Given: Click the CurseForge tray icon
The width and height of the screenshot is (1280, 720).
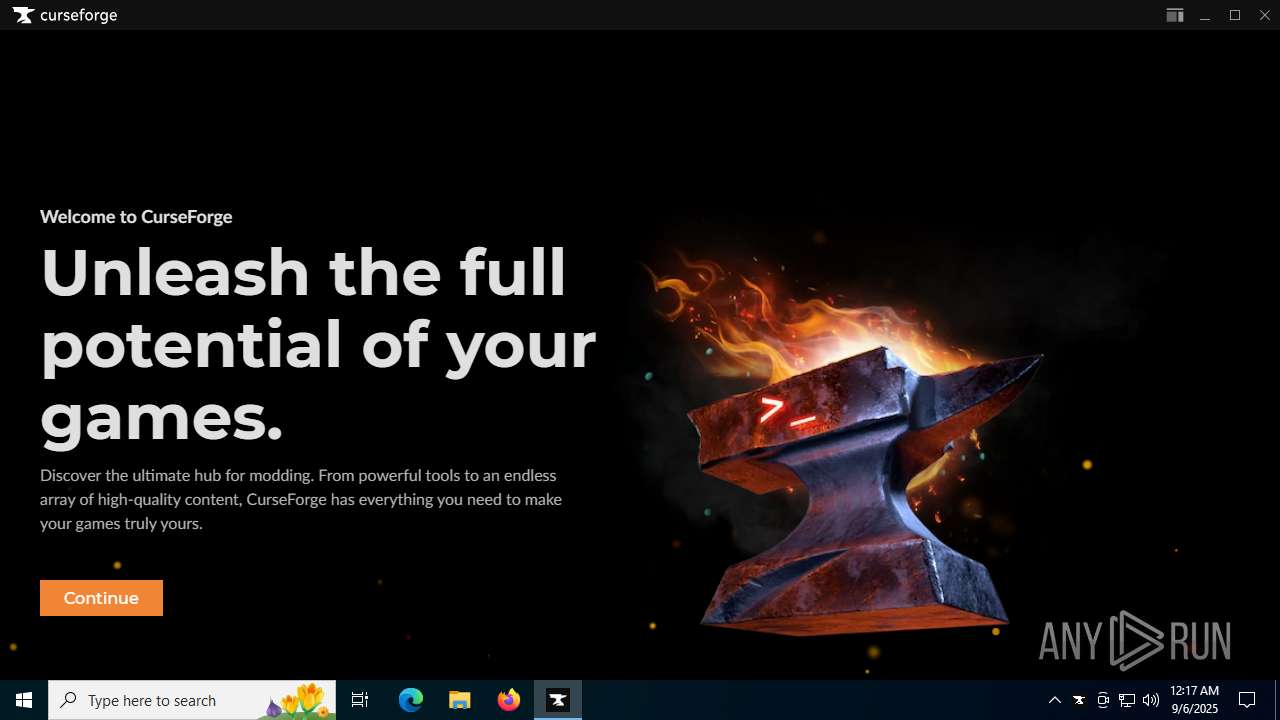Looking at the screenshot, I should click(1079, 700).
